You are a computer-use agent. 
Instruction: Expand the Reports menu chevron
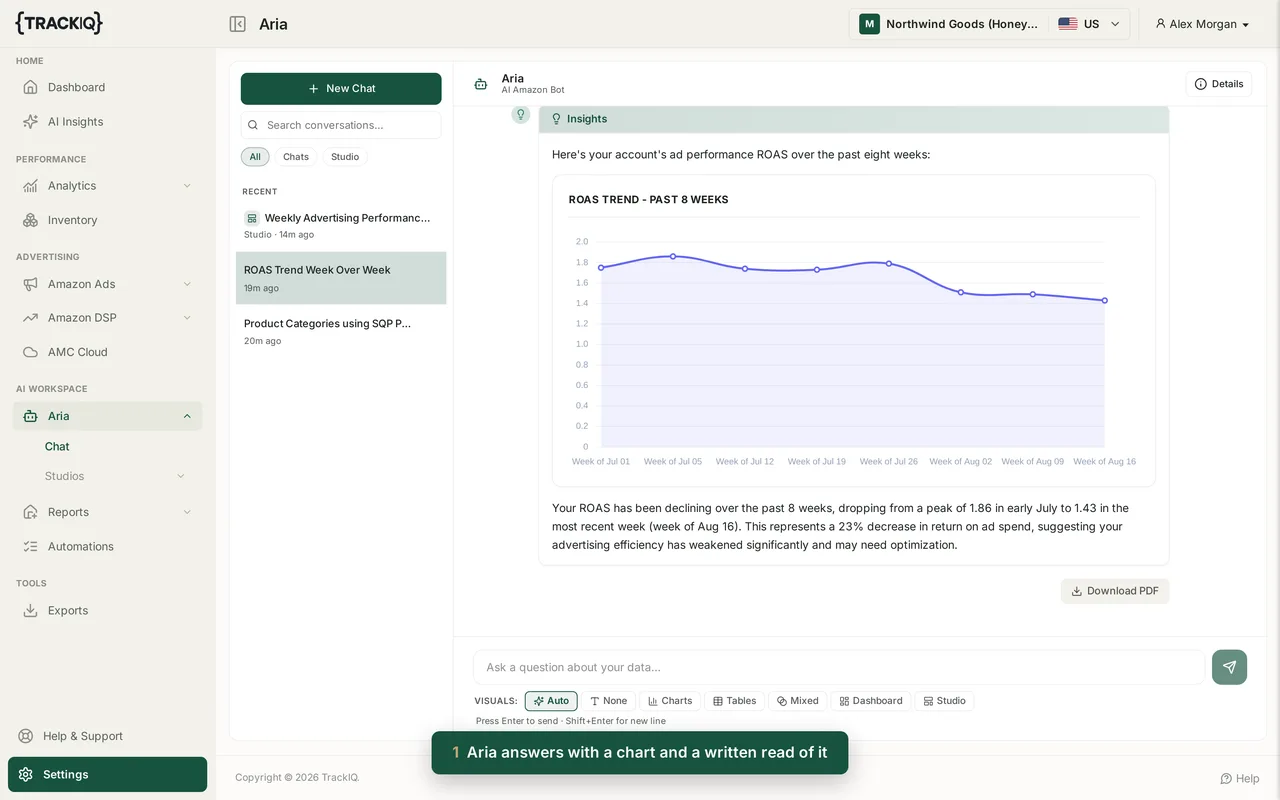click(187, 512)
